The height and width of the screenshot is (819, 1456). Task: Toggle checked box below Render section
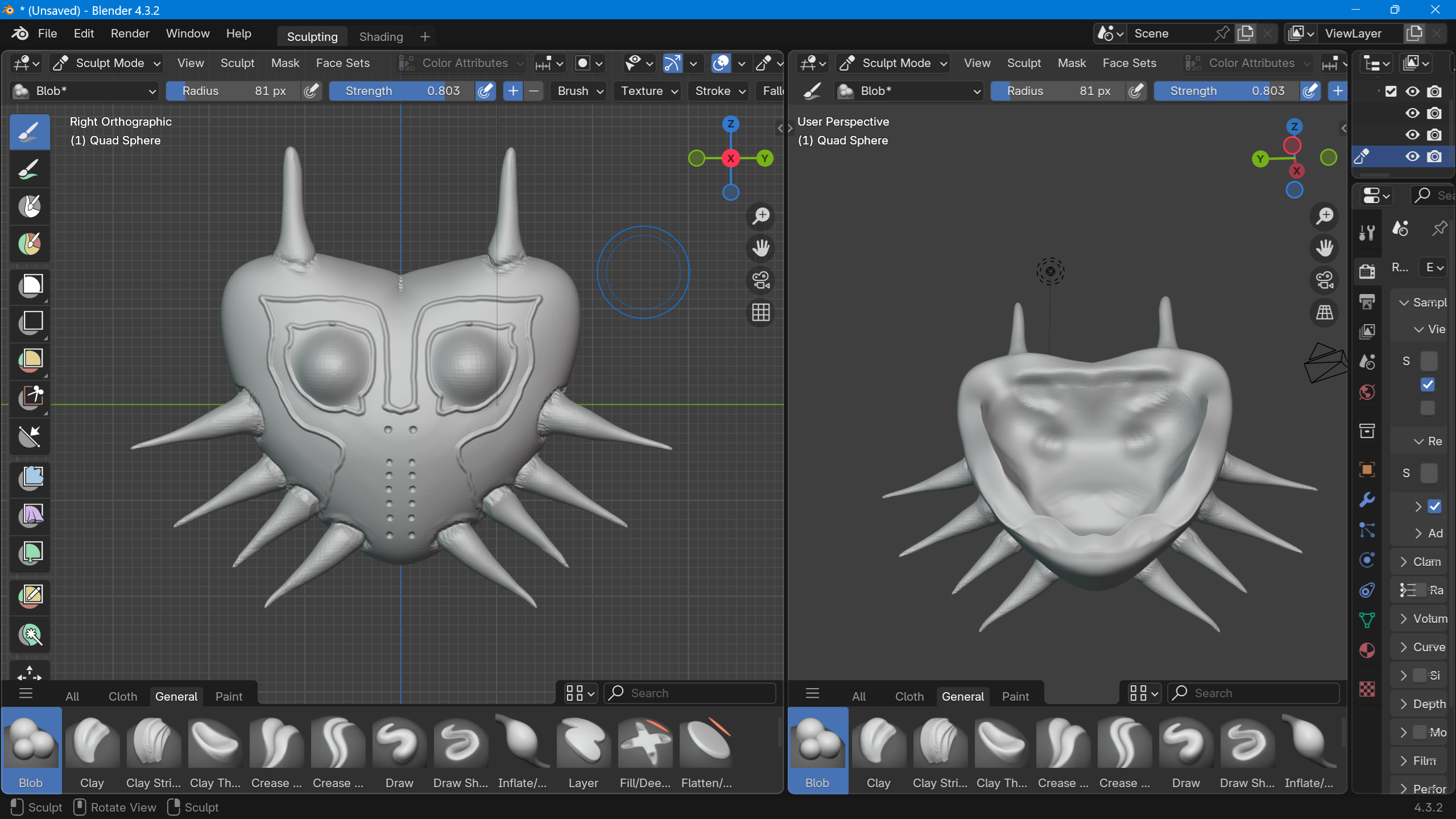(x=1434, y=506)
